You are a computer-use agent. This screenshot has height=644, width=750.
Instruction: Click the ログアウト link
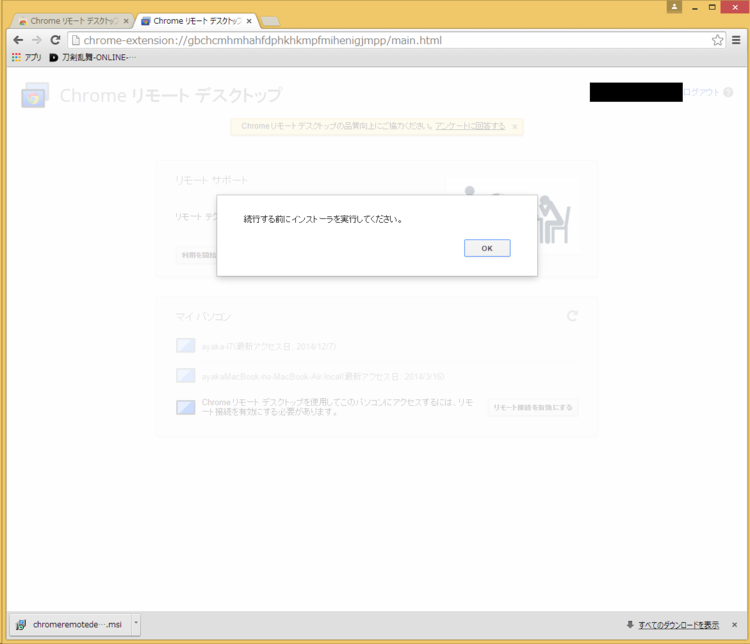pos(701,92)
